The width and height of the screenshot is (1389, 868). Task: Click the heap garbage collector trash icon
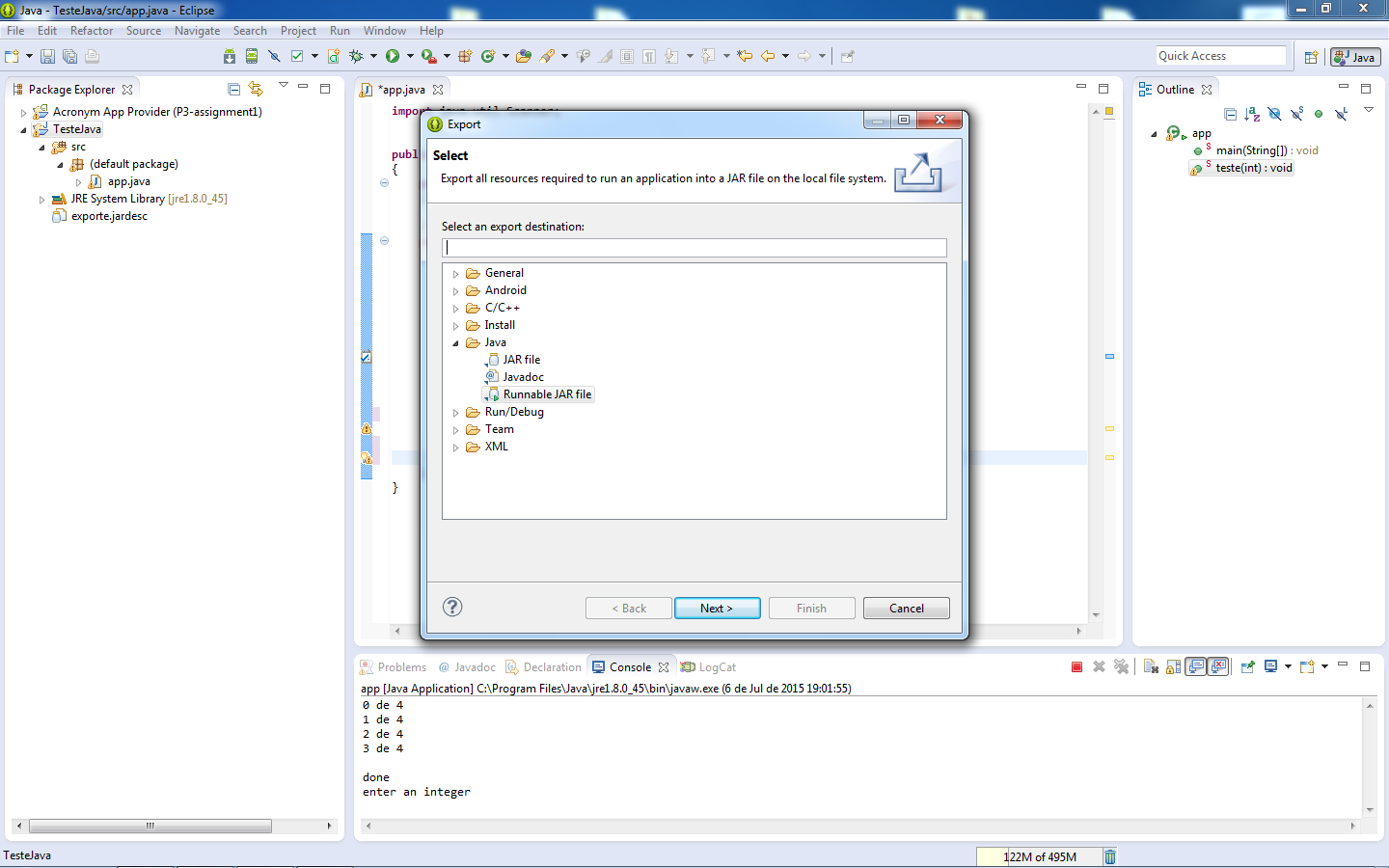pyautogui.click(x=1110, y=856)
